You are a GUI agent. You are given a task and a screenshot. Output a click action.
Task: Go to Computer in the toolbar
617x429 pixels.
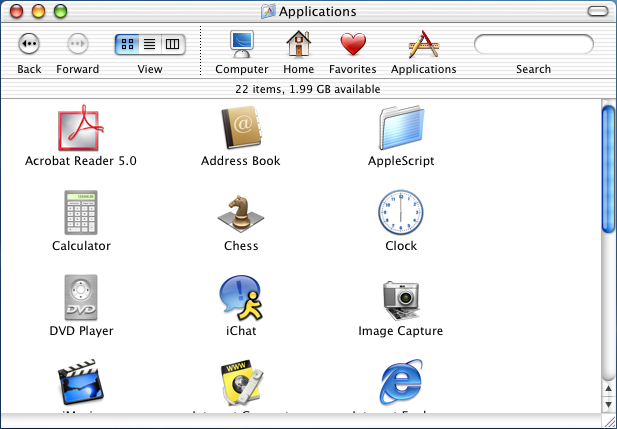tap(242, 44)
